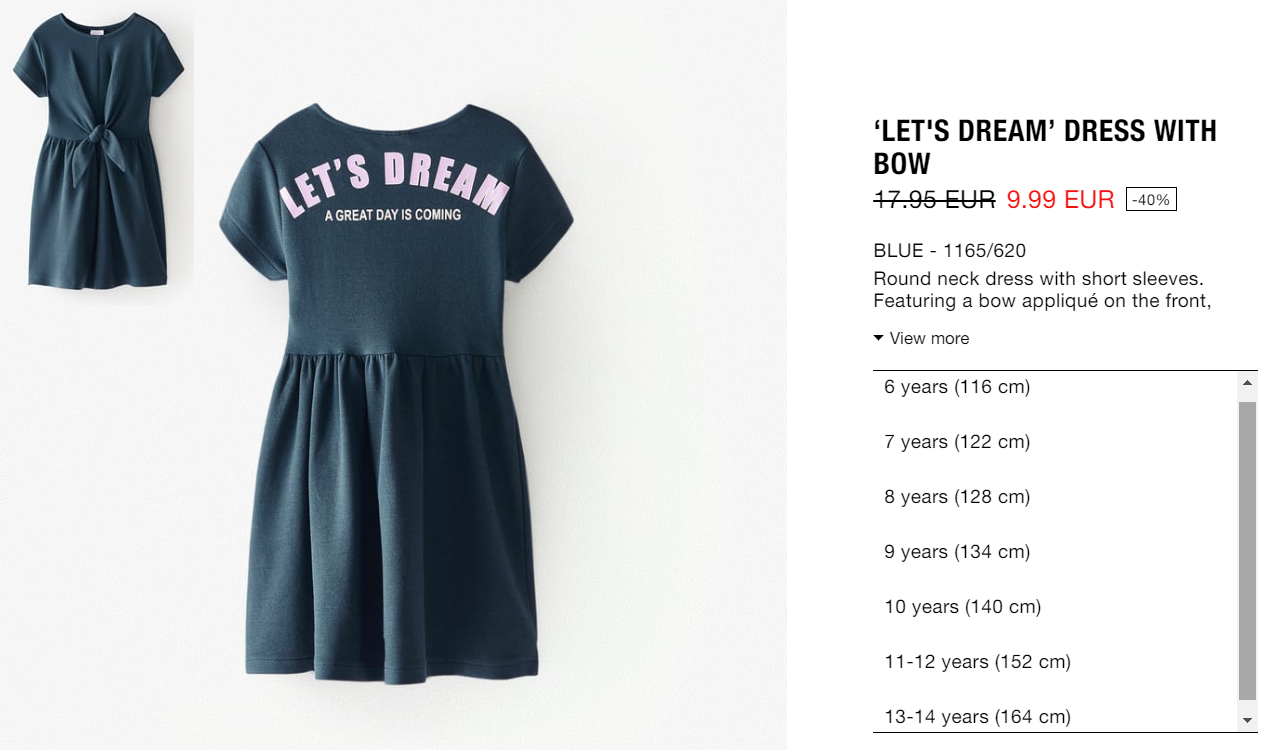The height and width of the screenshot is (750, 1262).
Task: Click the 9.99 EUR sale price
Action: [1060, 199]
